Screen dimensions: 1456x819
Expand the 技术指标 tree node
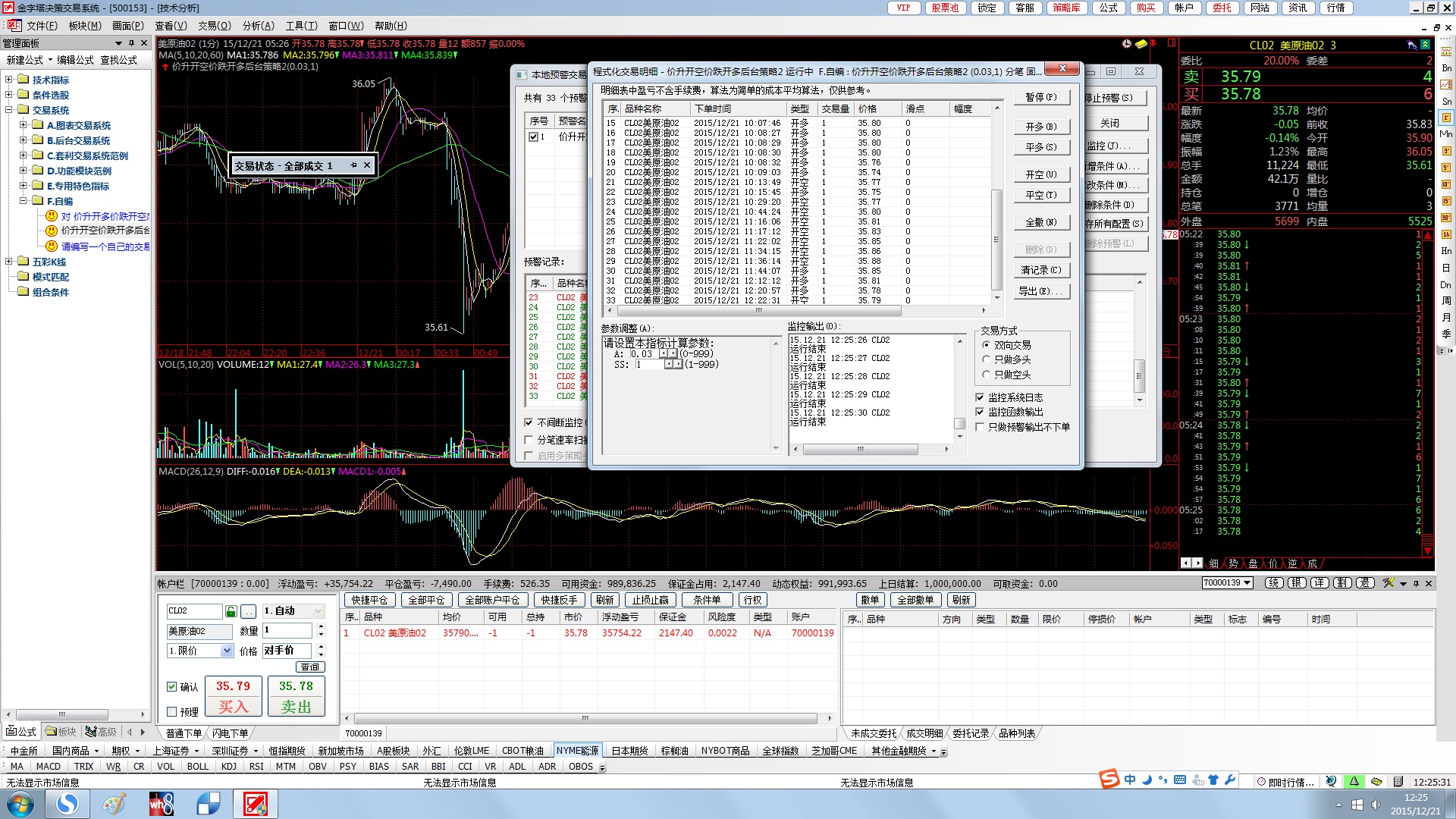(9, 80)
